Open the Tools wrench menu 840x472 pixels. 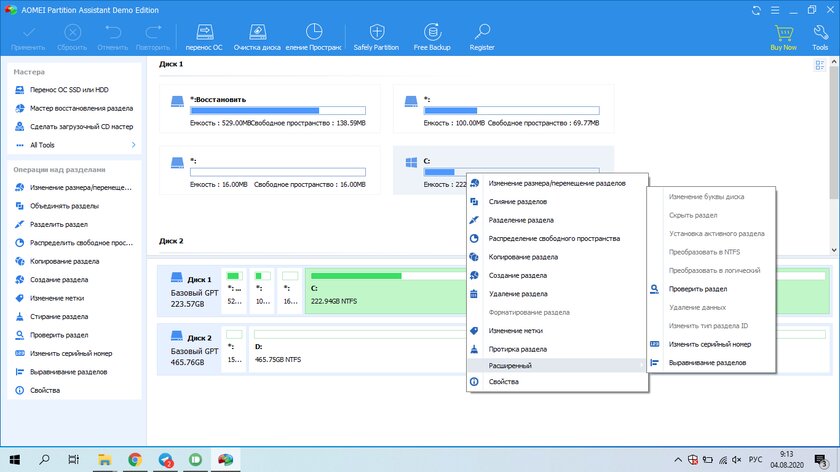pos(820,37)
